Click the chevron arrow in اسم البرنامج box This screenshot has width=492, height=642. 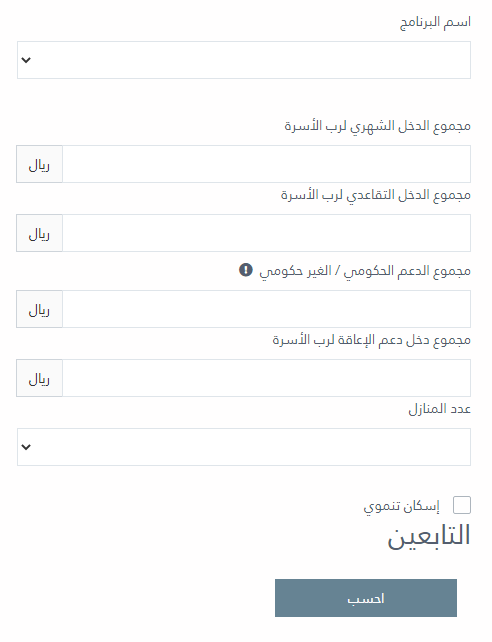(26, 60)
